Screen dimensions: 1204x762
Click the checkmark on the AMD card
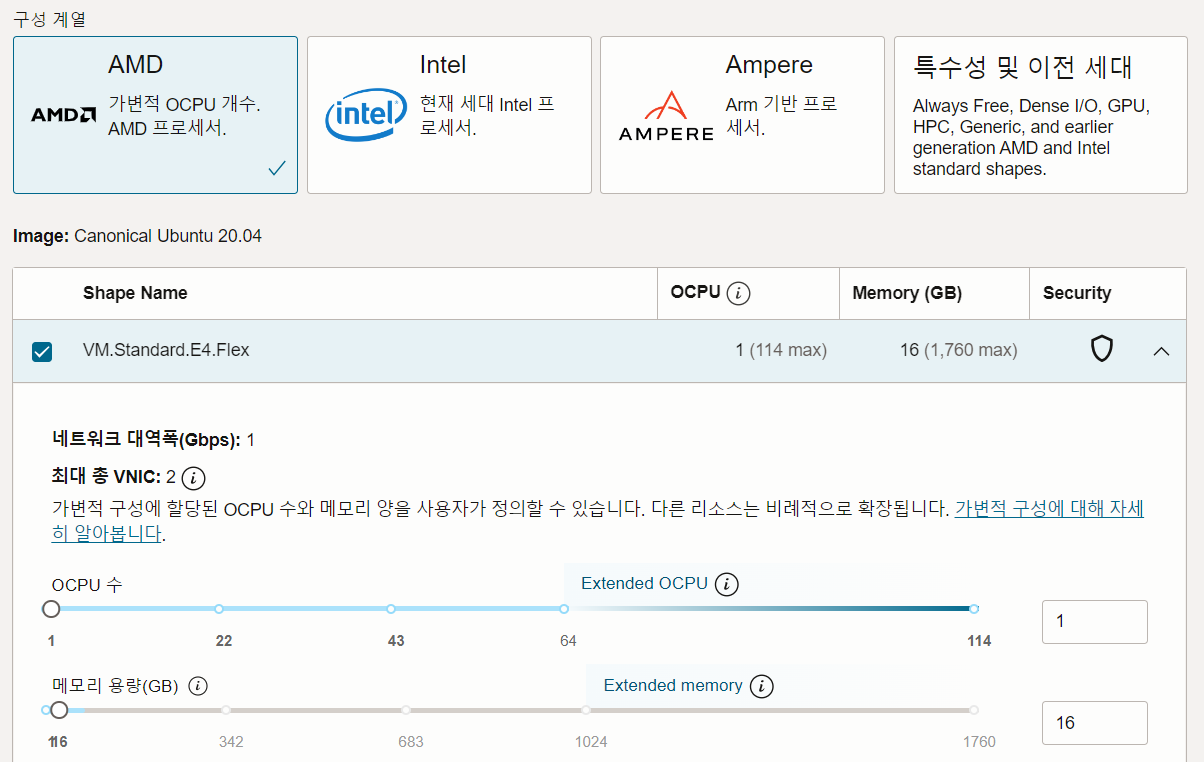point(277,168)
